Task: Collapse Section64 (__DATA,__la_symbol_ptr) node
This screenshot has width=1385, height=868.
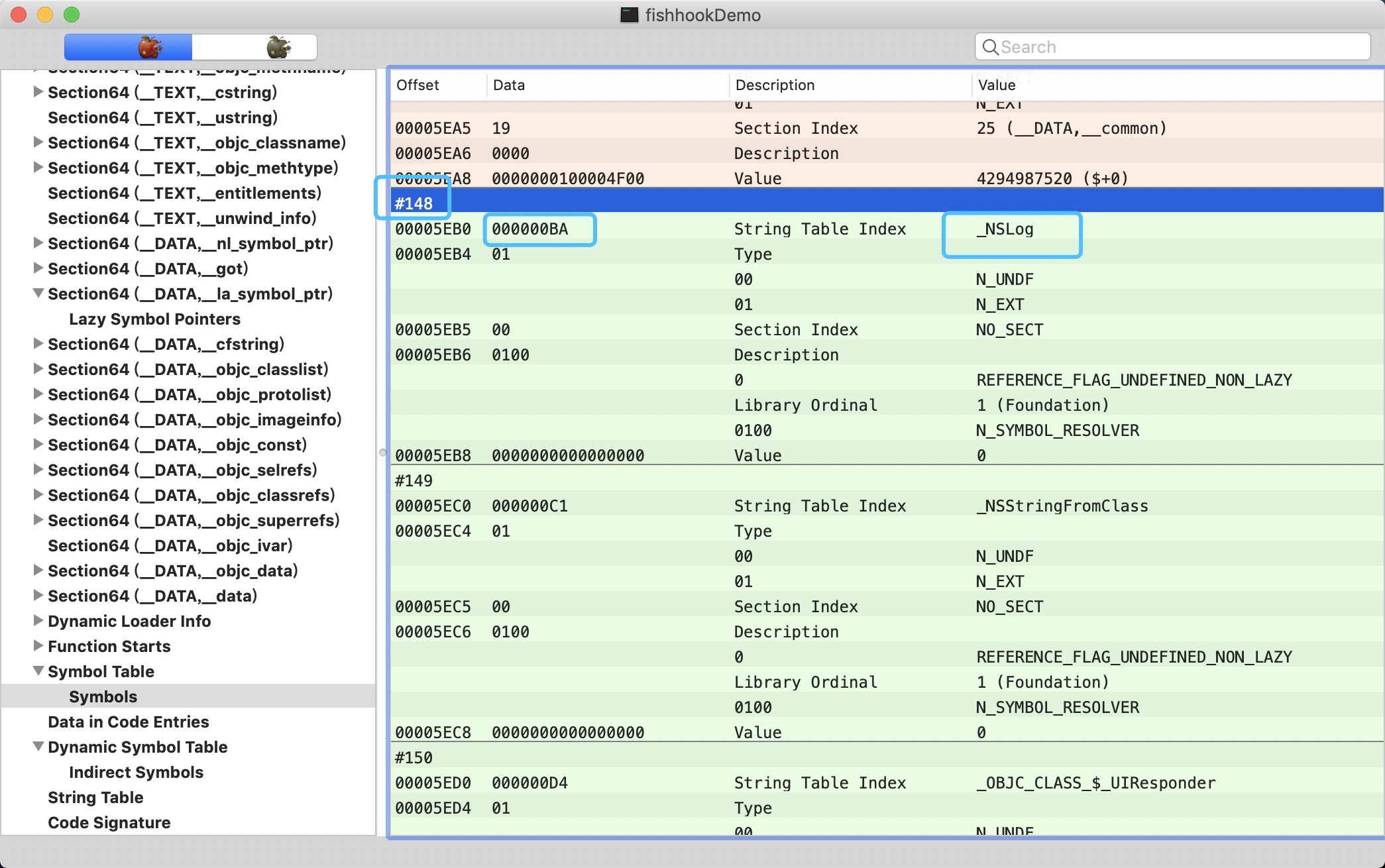Action: click(x=38, y=294)
